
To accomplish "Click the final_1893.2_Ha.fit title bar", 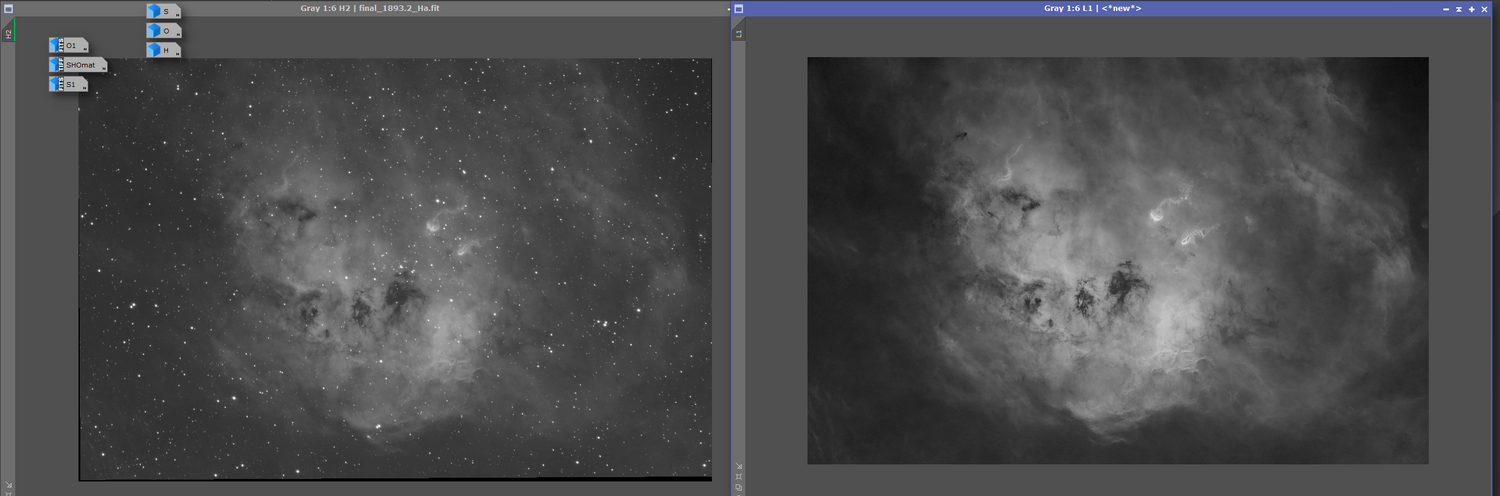I will pos(365,8).
